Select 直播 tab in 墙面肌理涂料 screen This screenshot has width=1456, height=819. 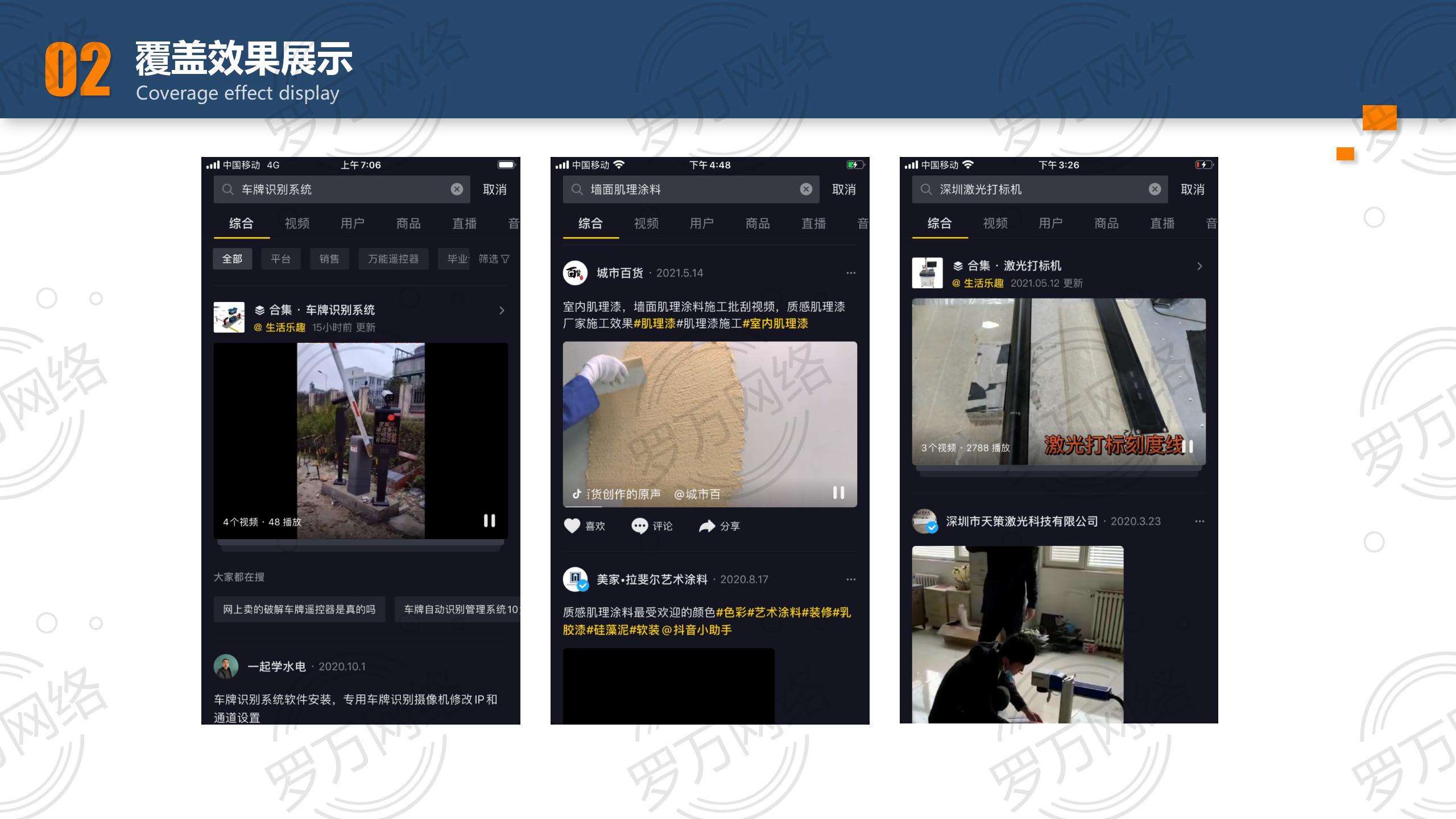(x=813, y=224)
